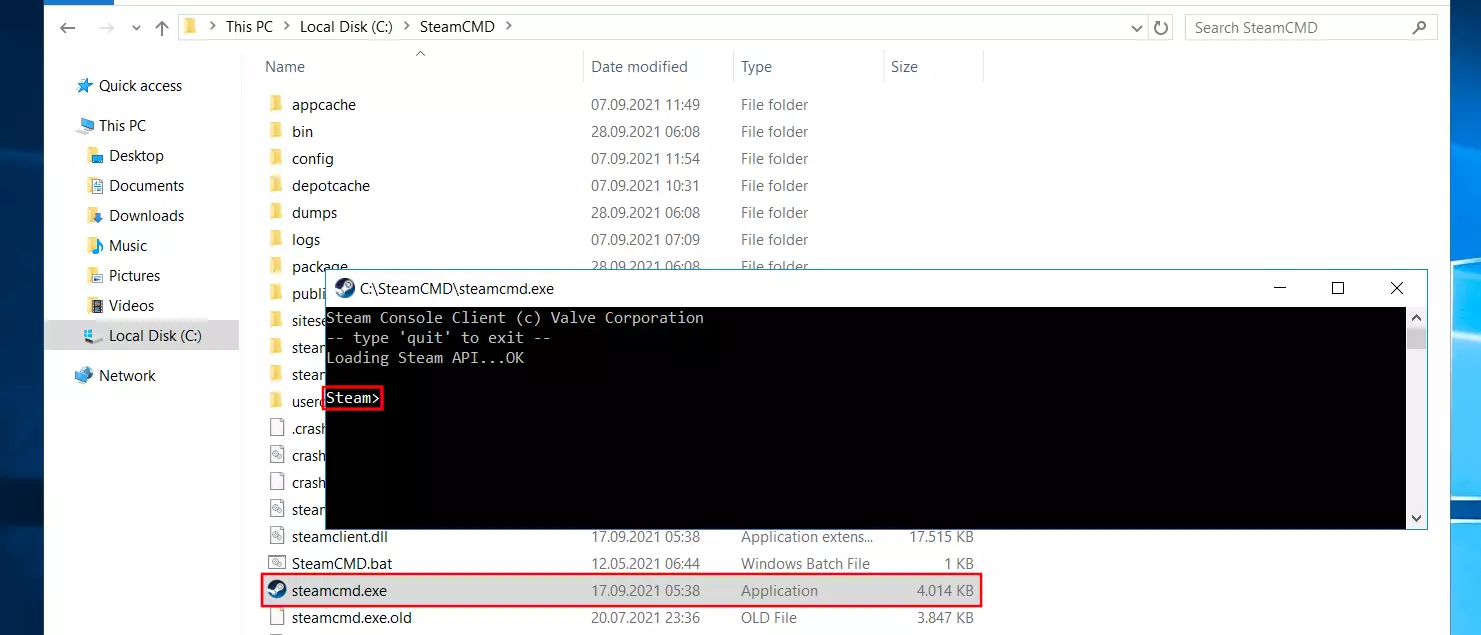Sort by Date modified column
Screen dimensions: 1481x635
(x=639, y=67)
